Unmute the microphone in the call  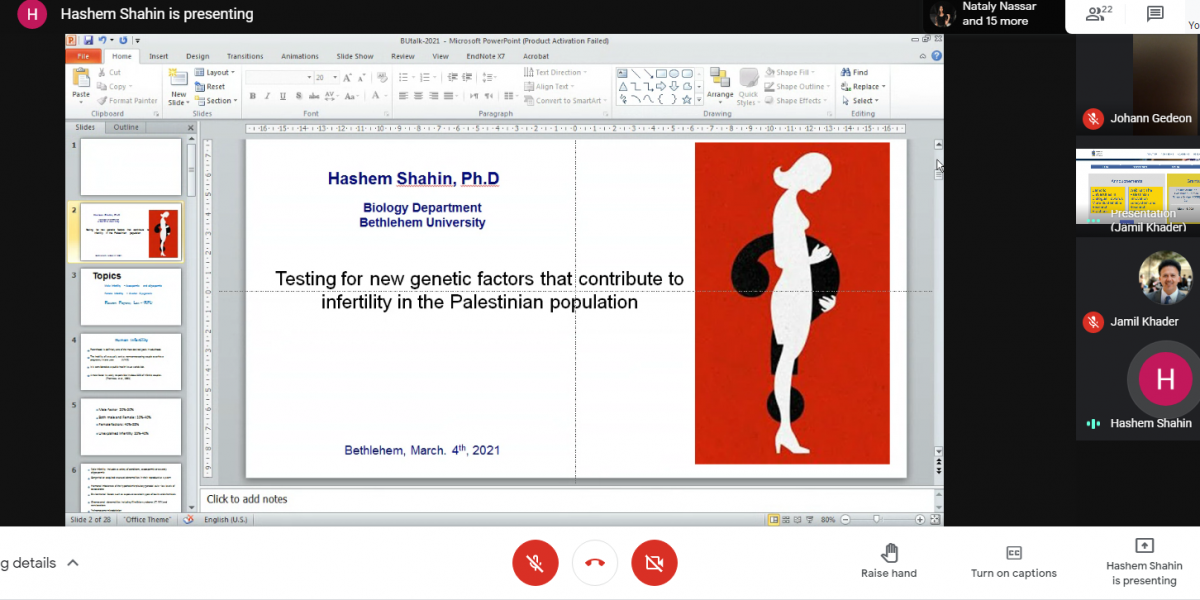535,564
